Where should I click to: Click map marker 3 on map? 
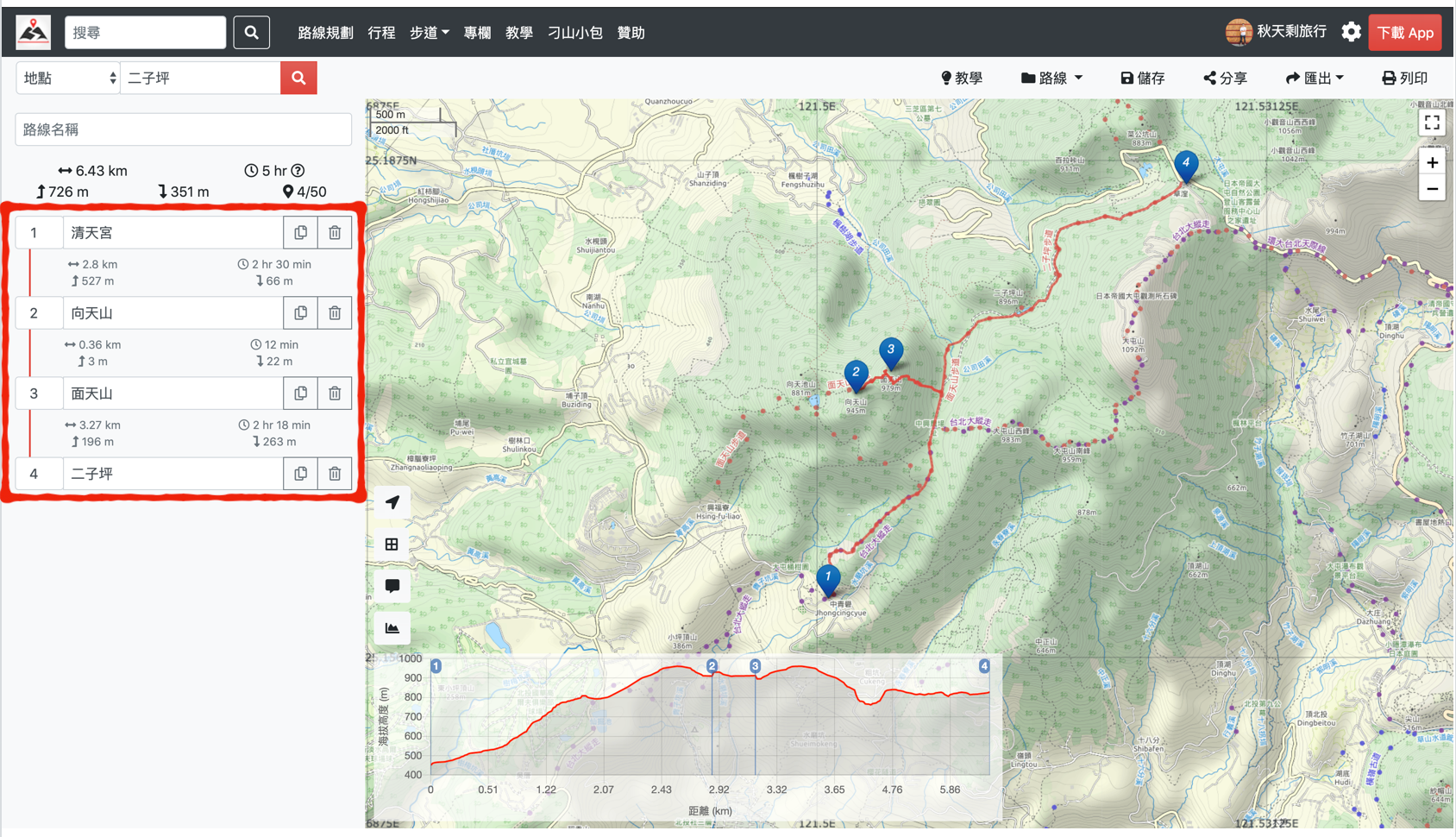pos(891,354)
